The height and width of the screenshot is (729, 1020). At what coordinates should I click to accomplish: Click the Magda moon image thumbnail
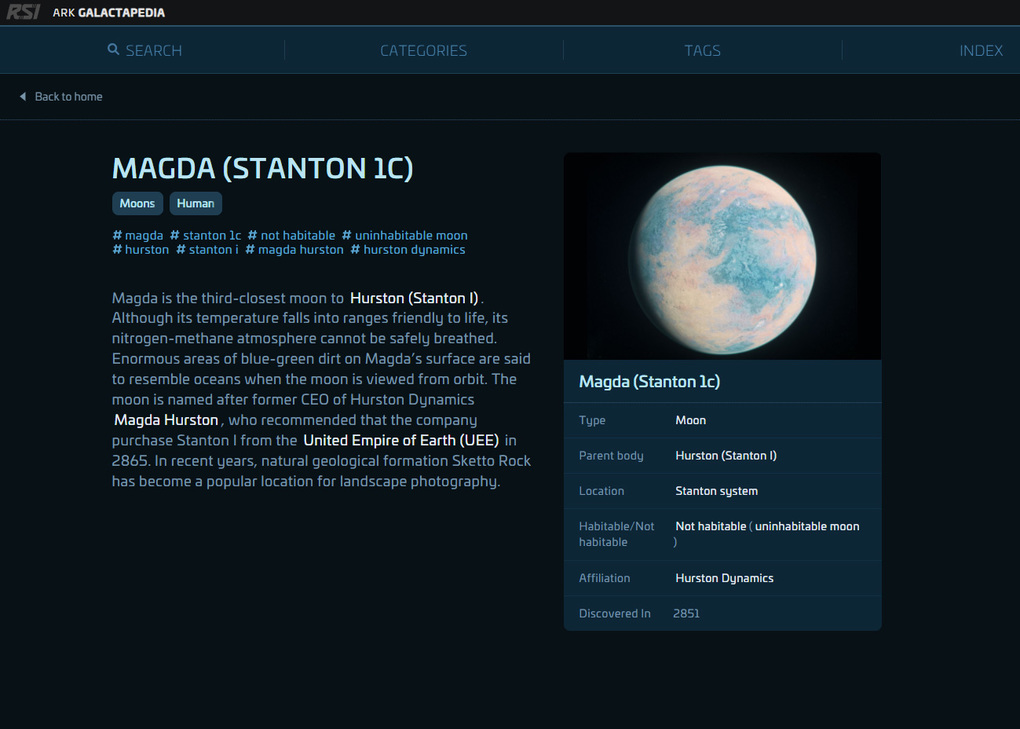point(722,256)
